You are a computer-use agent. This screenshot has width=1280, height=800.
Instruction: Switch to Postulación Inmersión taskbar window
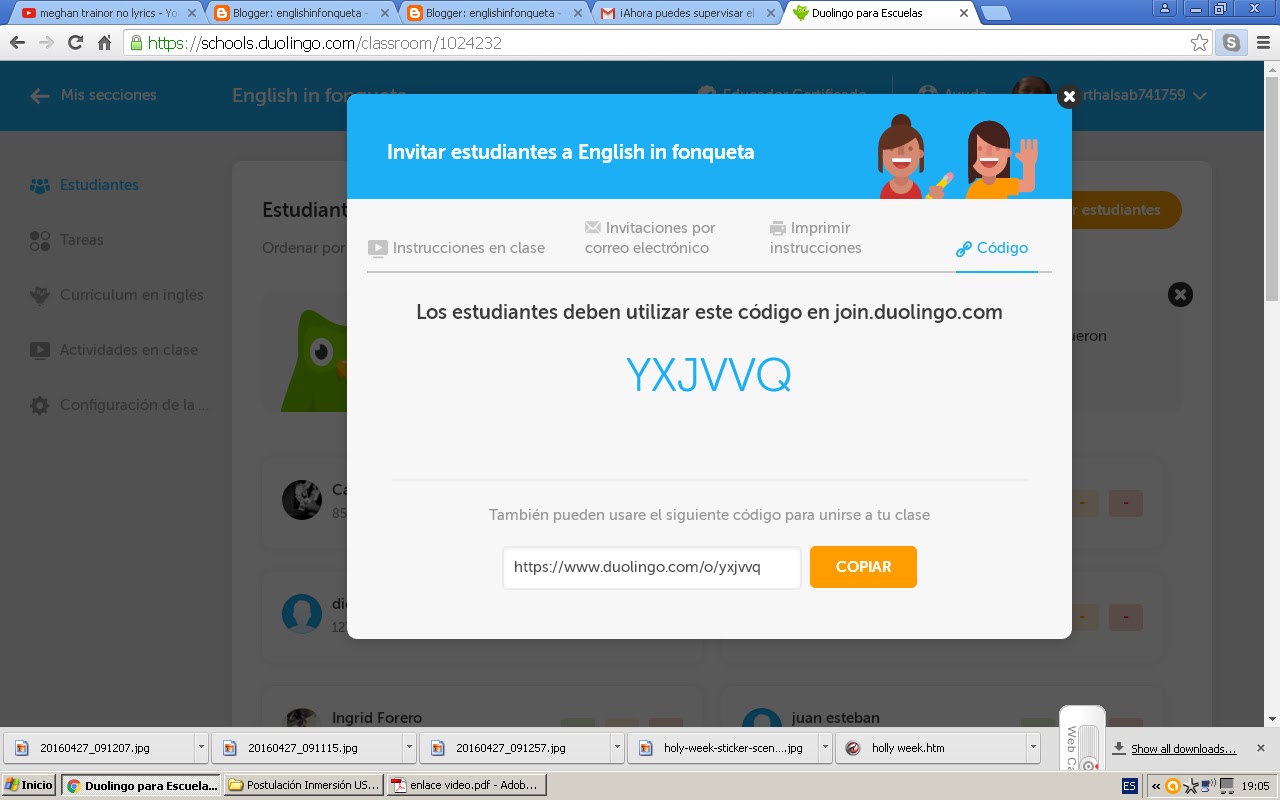(303, 785)
